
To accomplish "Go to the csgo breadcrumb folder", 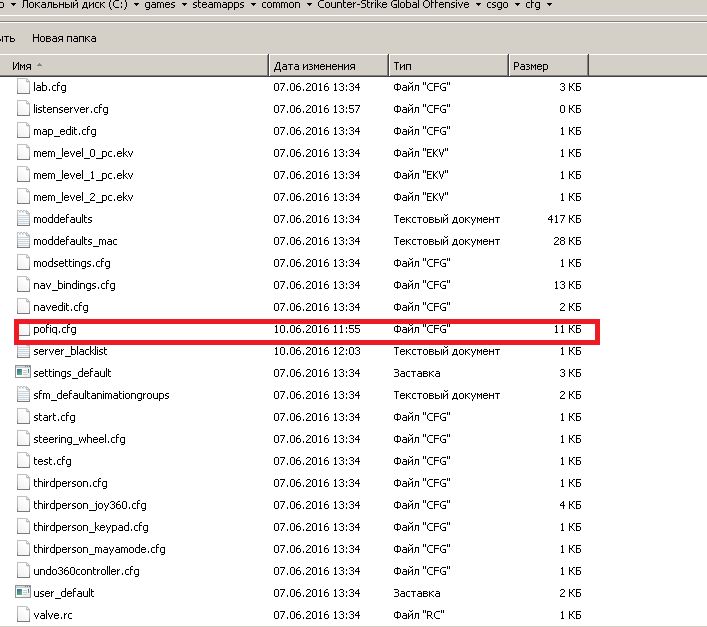I will pyautogui.click(x=497, y=5).
